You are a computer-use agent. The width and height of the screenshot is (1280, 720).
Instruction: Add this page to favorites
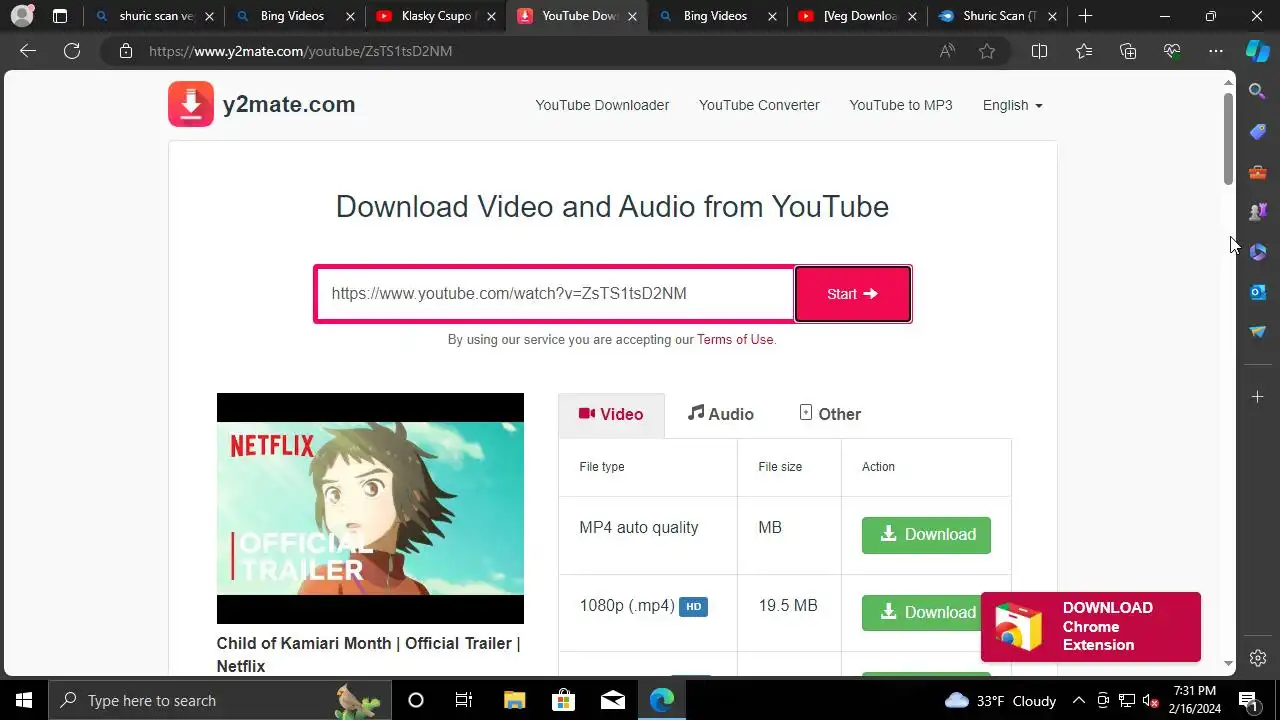click(x=987, y=51)
